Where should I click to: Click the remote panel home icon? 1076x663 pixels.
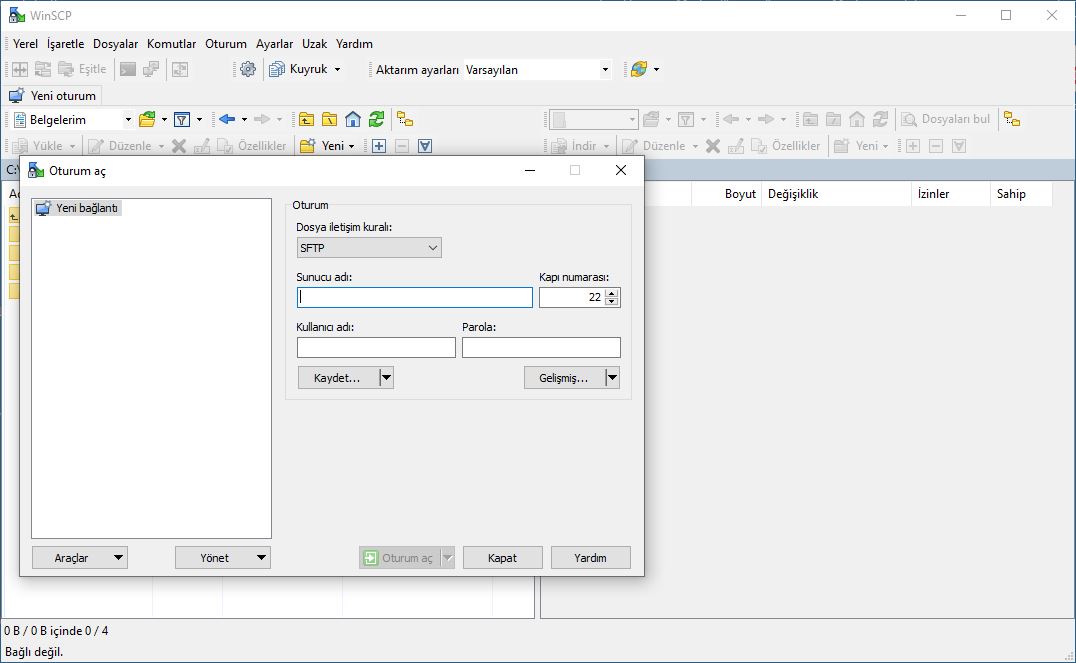[856, 119]
